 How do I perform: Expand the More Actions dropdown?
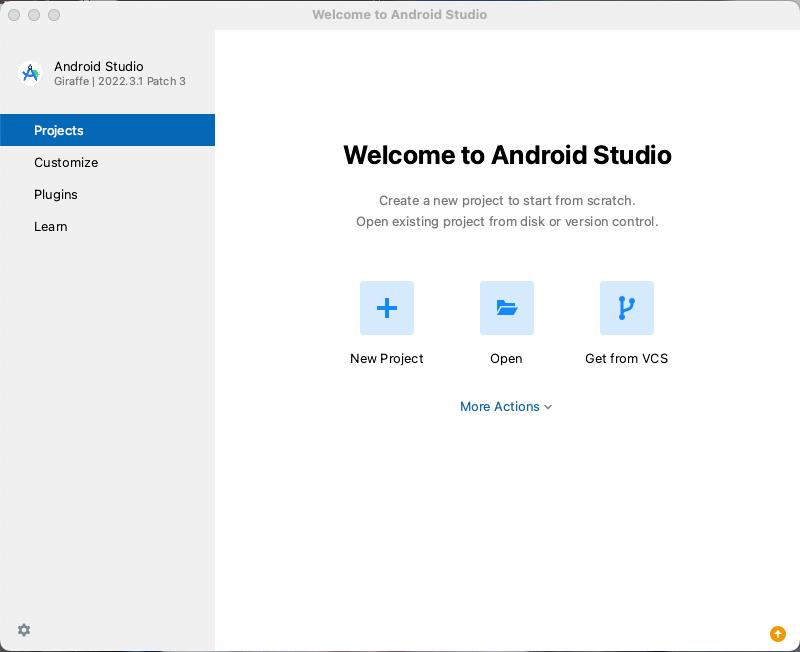click(506, 407)
